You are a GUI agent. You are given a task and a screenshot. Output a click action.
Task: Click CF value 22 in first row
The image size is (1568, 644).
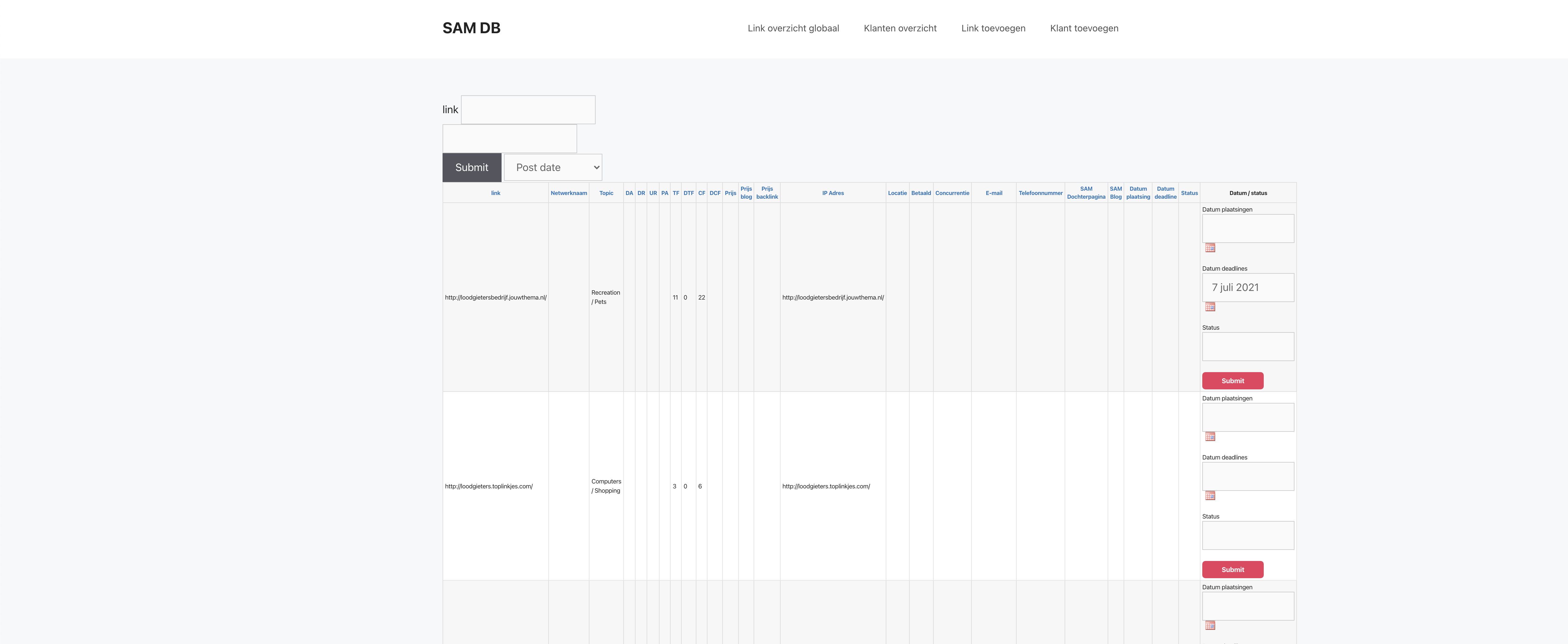[x=701, y=297]
